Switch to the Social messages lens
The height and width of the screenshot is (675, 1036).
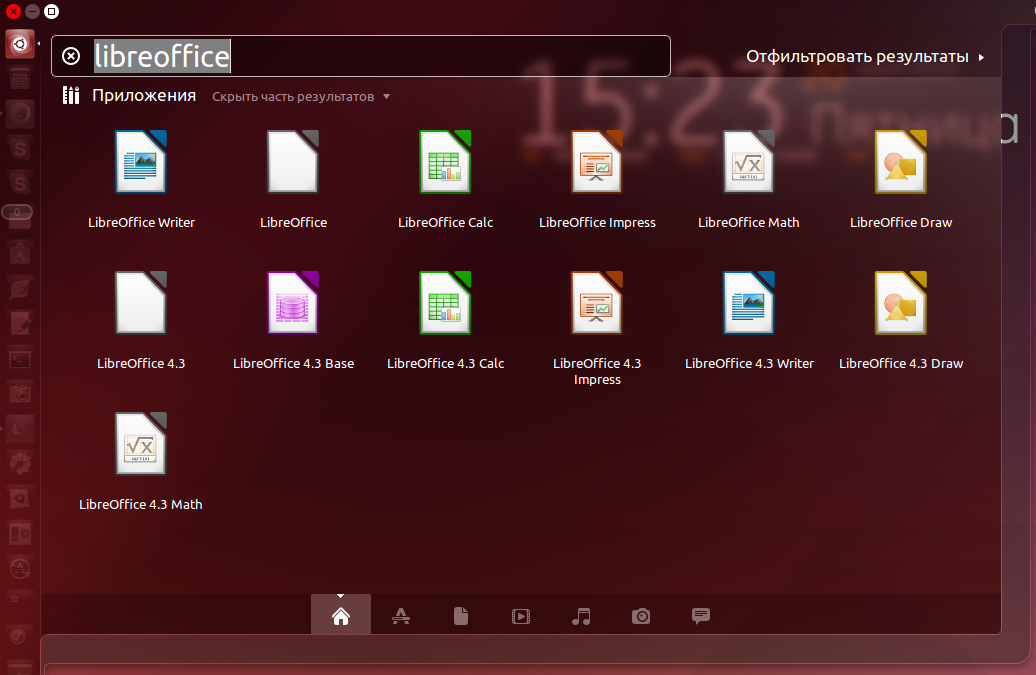coord(701,616)
